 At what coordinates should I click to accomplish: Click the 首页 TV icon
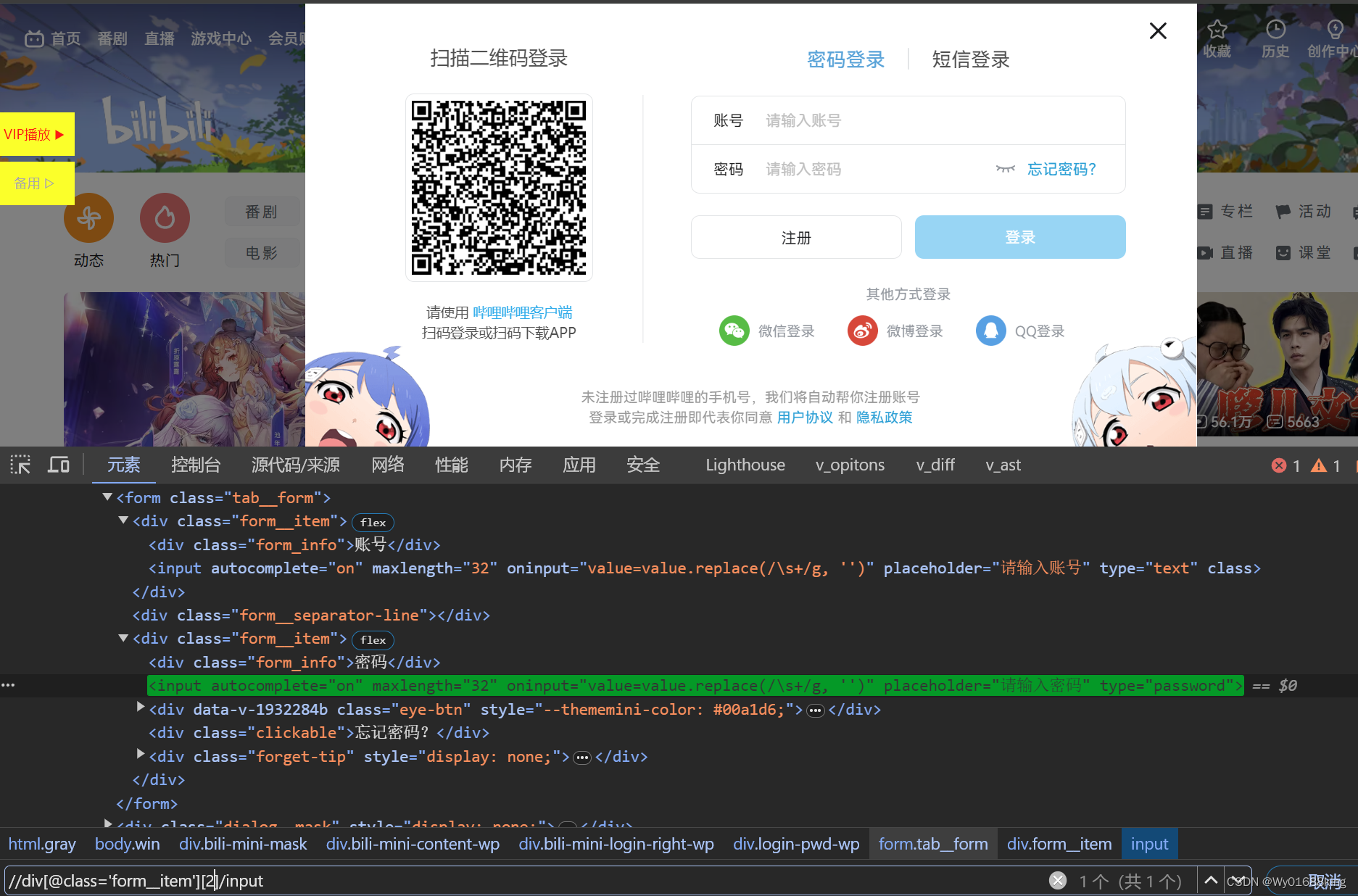pos(34,38)
